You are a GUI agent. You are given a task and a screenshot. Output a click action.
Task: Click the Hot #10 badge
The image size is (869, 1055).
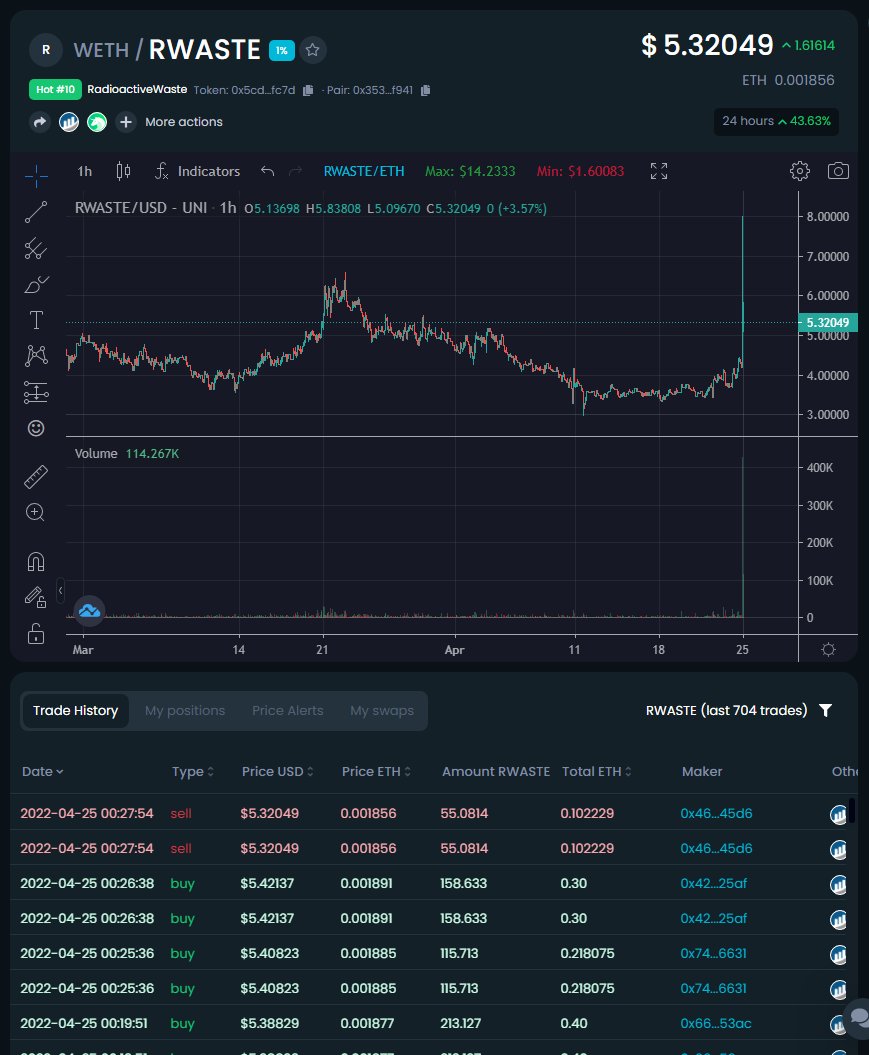point(55,89)
